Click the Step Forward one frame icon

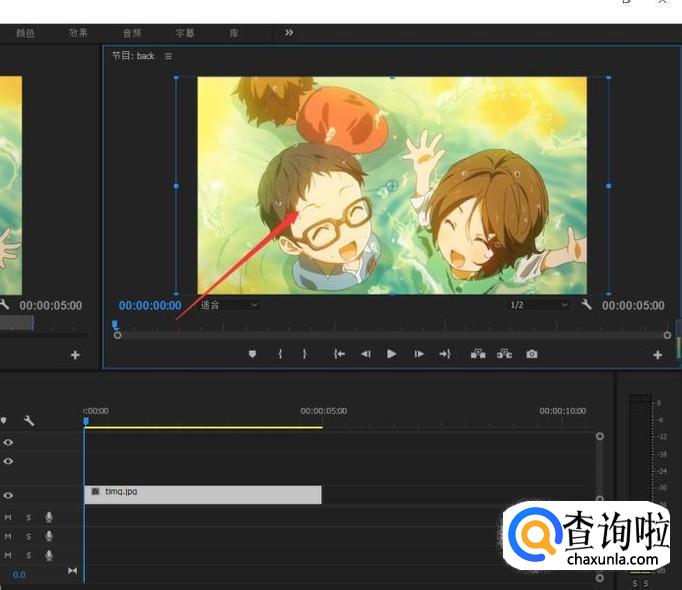pos(419,354)
